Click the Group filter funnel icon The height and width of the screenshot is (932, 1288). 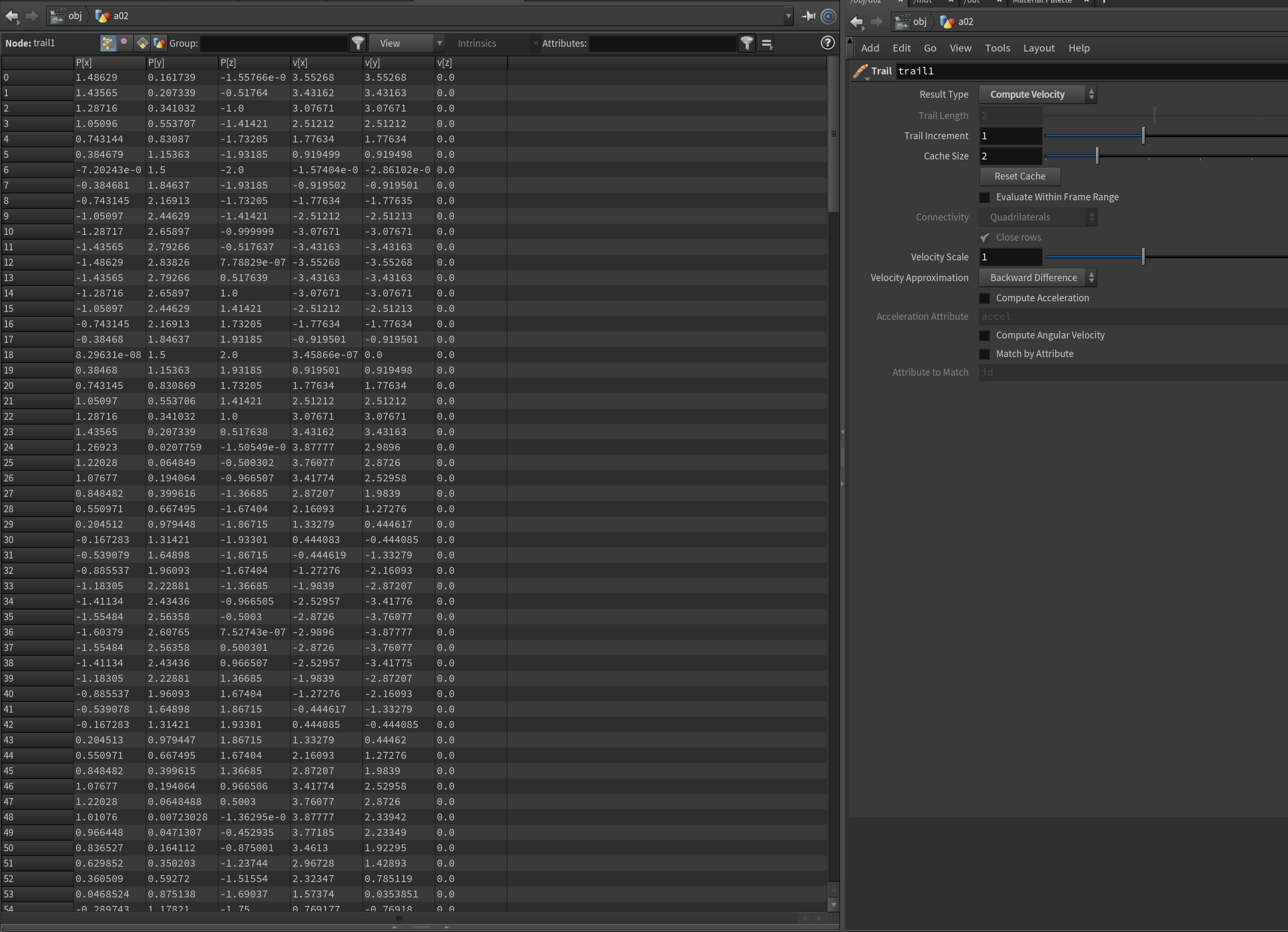point(358,43)
